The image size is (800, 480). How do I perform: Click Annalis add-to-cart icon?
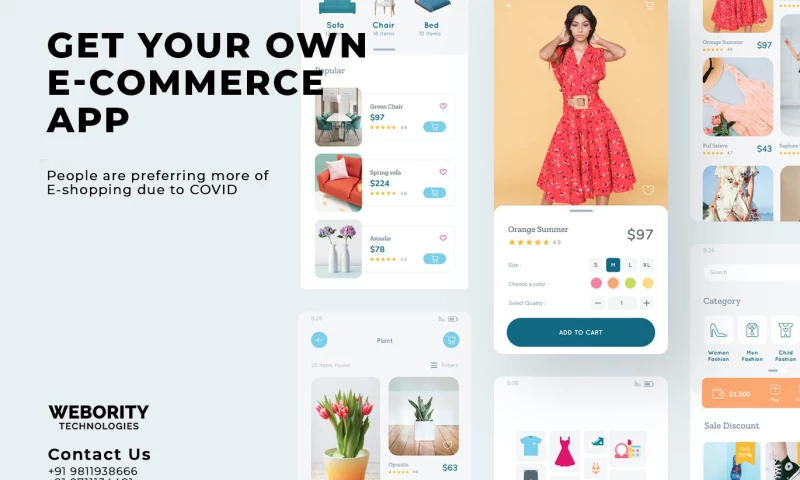[434, 259]
